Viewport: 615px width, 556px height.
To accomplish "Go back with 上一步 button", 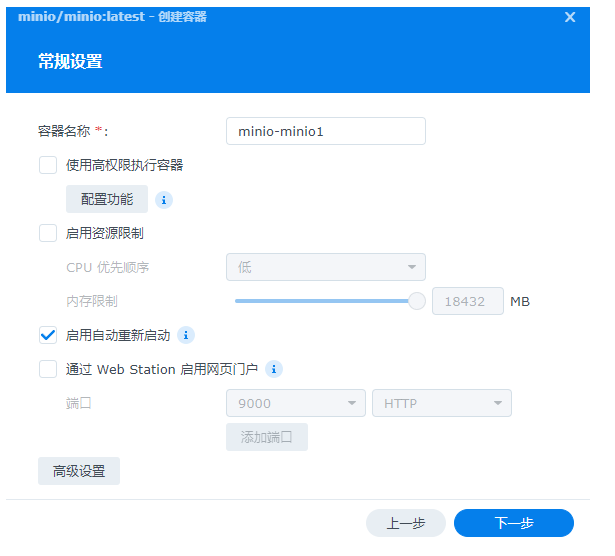I will (x=406, y=523).
